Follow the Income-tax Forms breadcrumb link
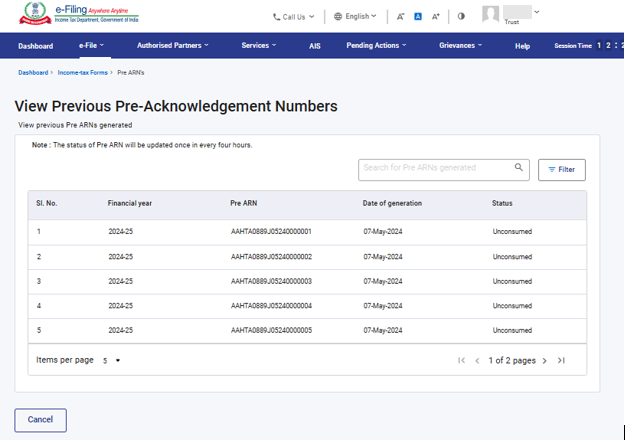This screenshot has width=628, height=446. tap(83, 72)
